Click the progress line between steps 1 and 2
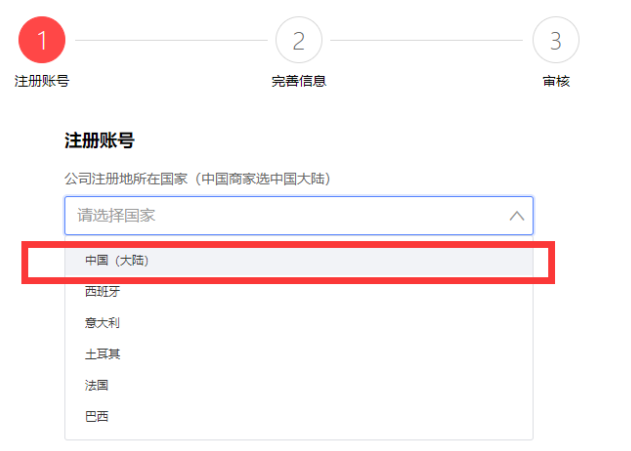The height and width of the screenshot is (451, 631). pyautogui.click(x=170, y=41)
